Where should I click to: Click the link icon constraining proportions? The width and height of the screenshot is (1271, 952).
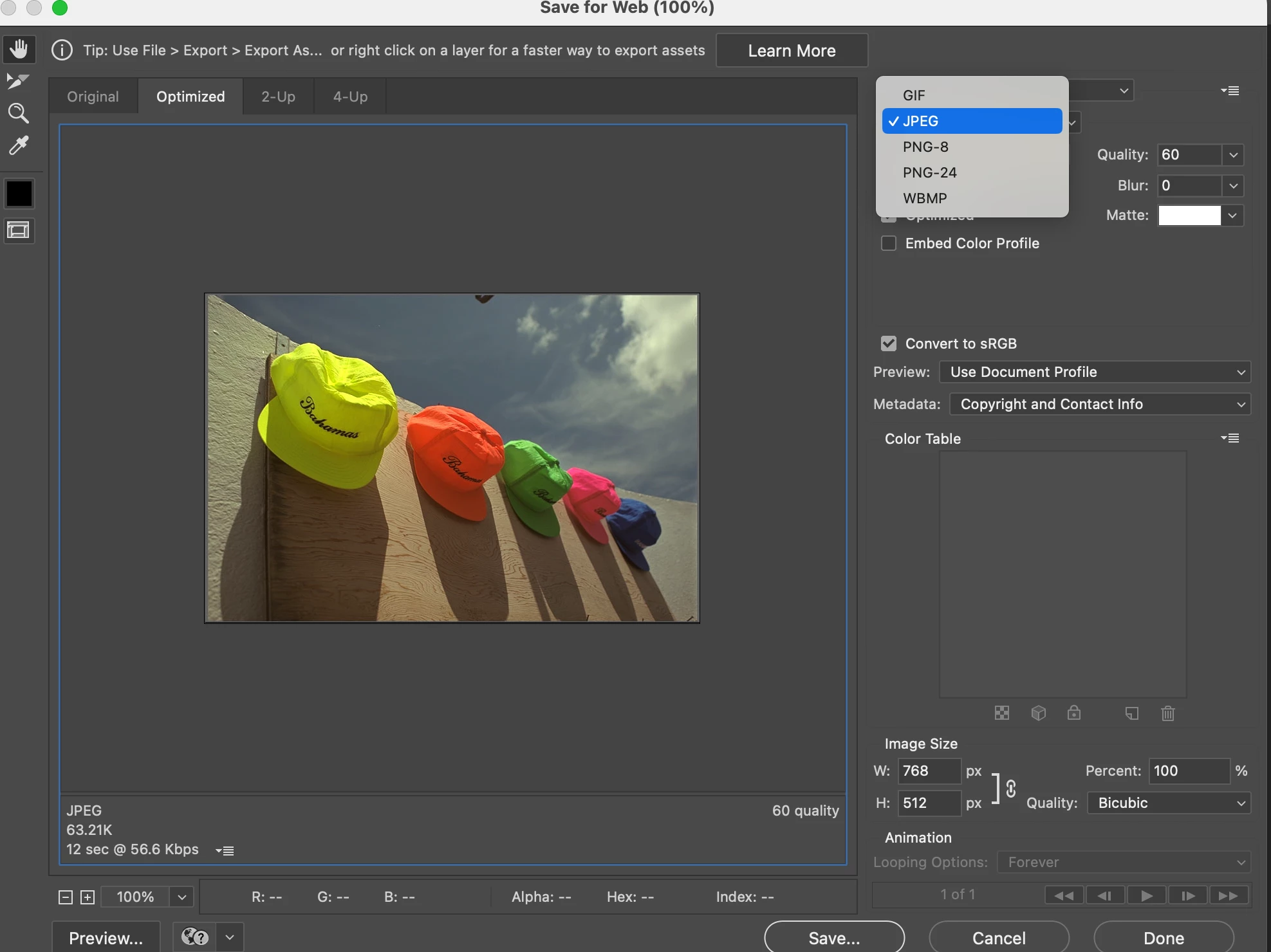1010,788
